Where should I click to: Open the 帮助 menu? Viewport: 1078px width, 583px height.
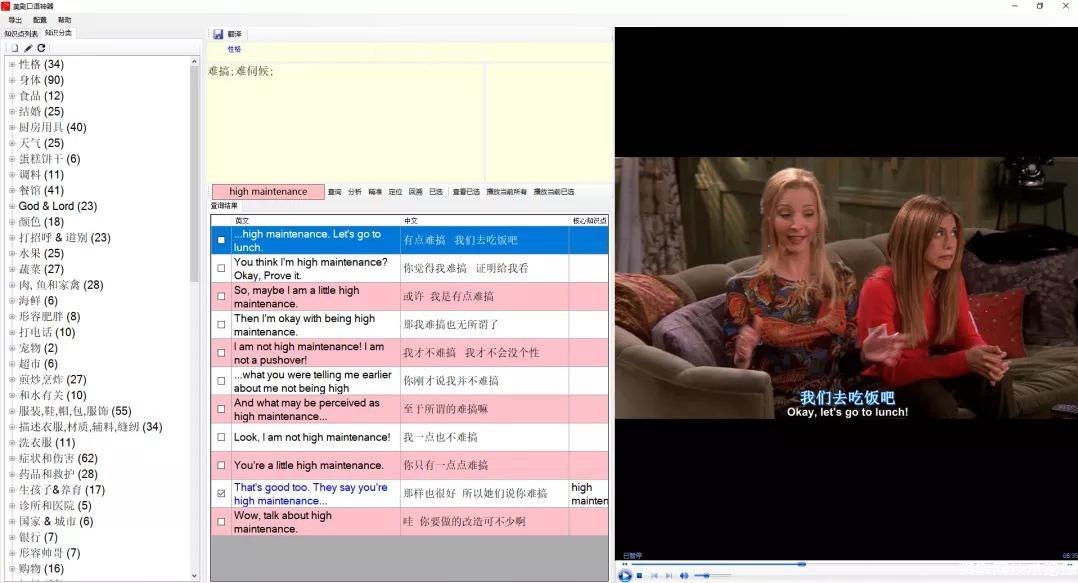coord(65,20)
